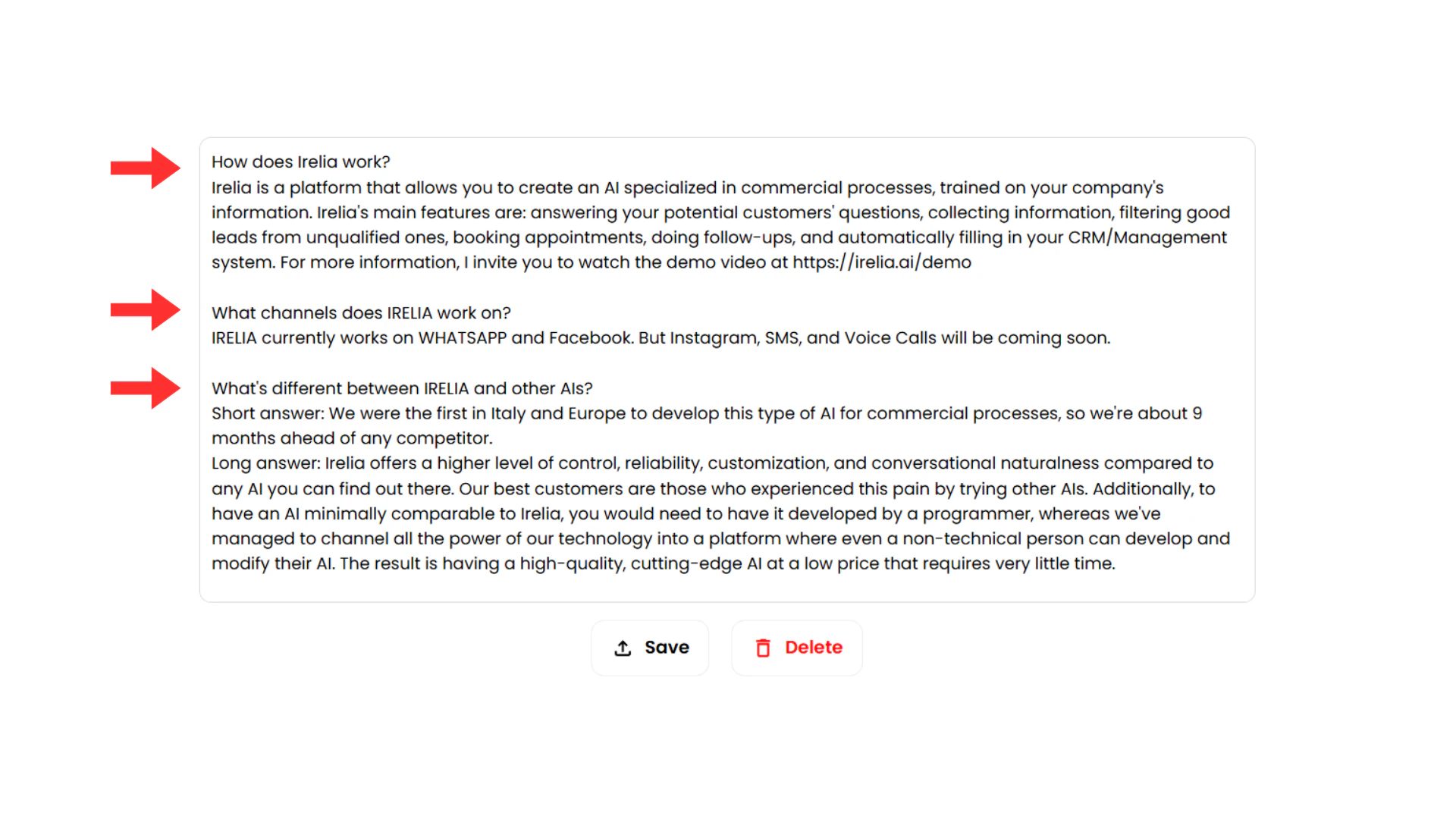Click the Delete button
This screenshot has height=819, width=1456.
796,648
